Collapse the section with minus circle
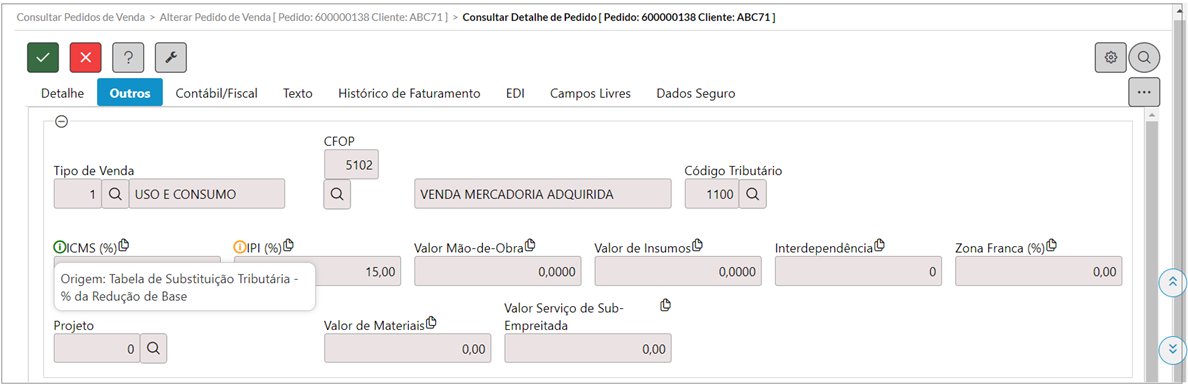Screen dimensions: 1188x385 coord(62,121)
